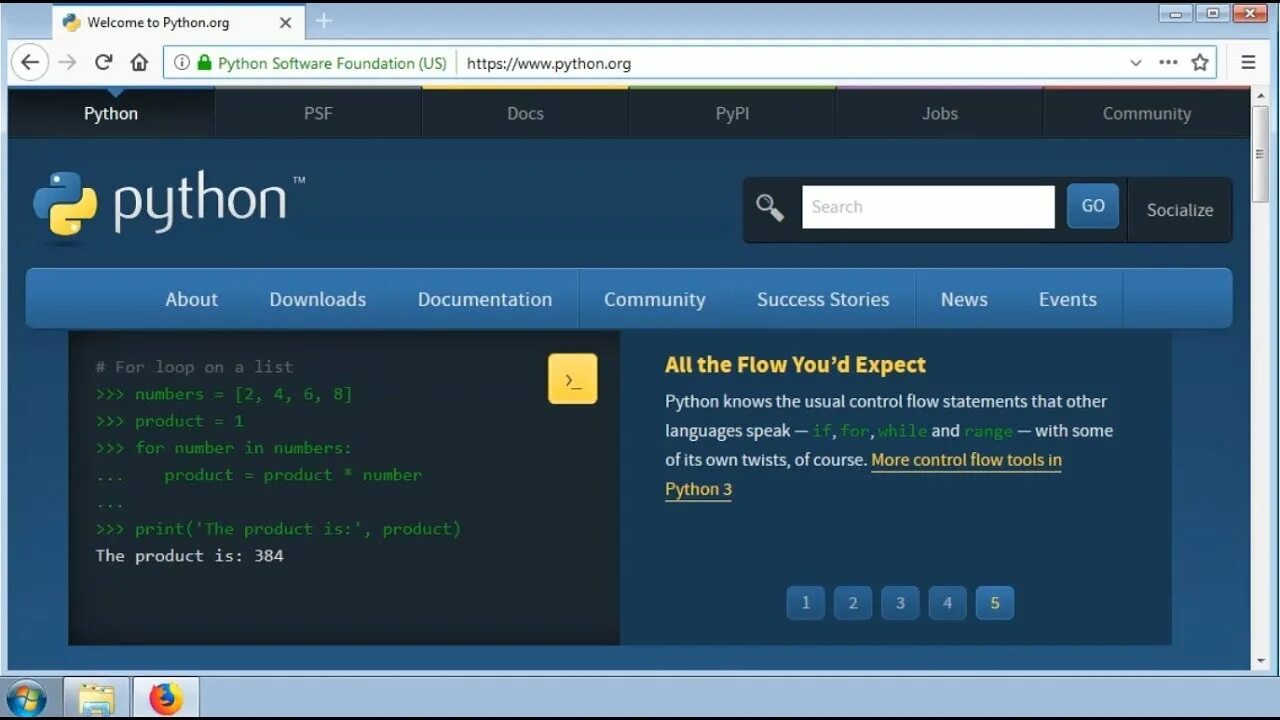Switch to the PSF top-bar tab
The width and height of the screenshot is (1280, 720).
click(x=318, y=113)
